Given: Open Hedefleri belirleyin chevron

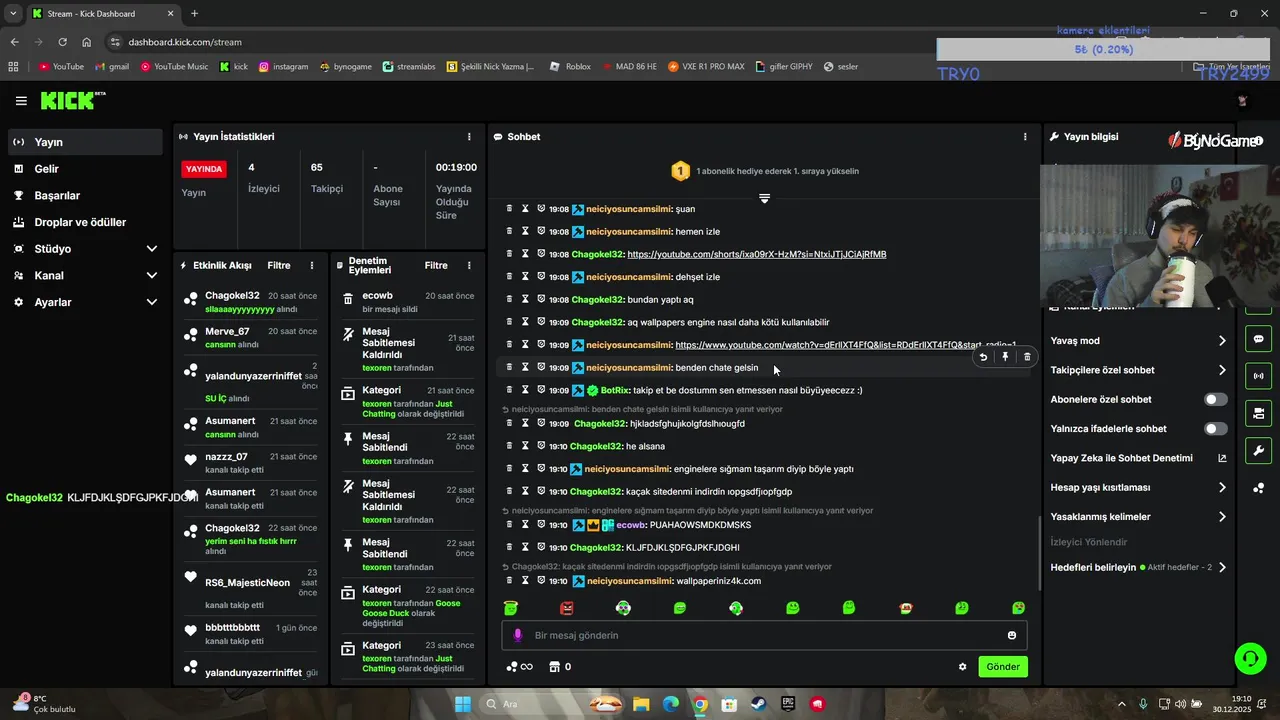Looking at the screenshot, I should click(x=1222, y=567).
